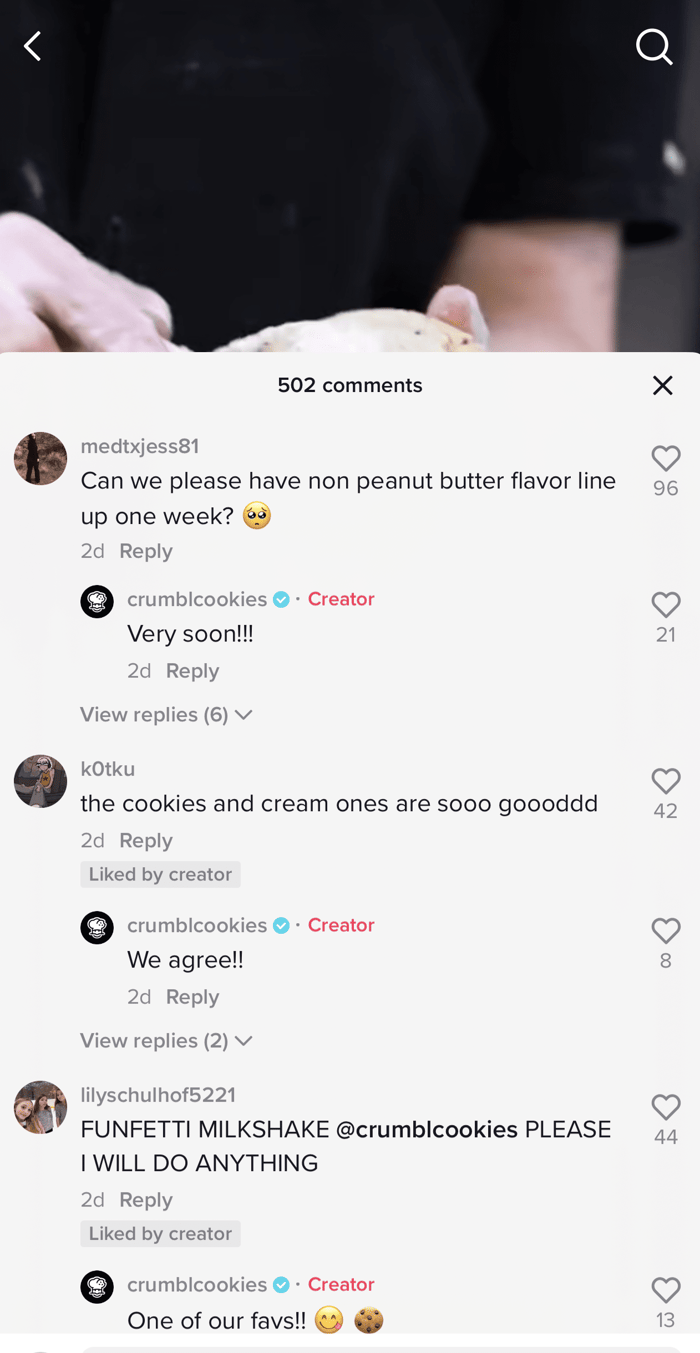This screenshot has width=700, height=1353.
Task: Tap the comment input bar at bottom
Action: pos(350,1348)
